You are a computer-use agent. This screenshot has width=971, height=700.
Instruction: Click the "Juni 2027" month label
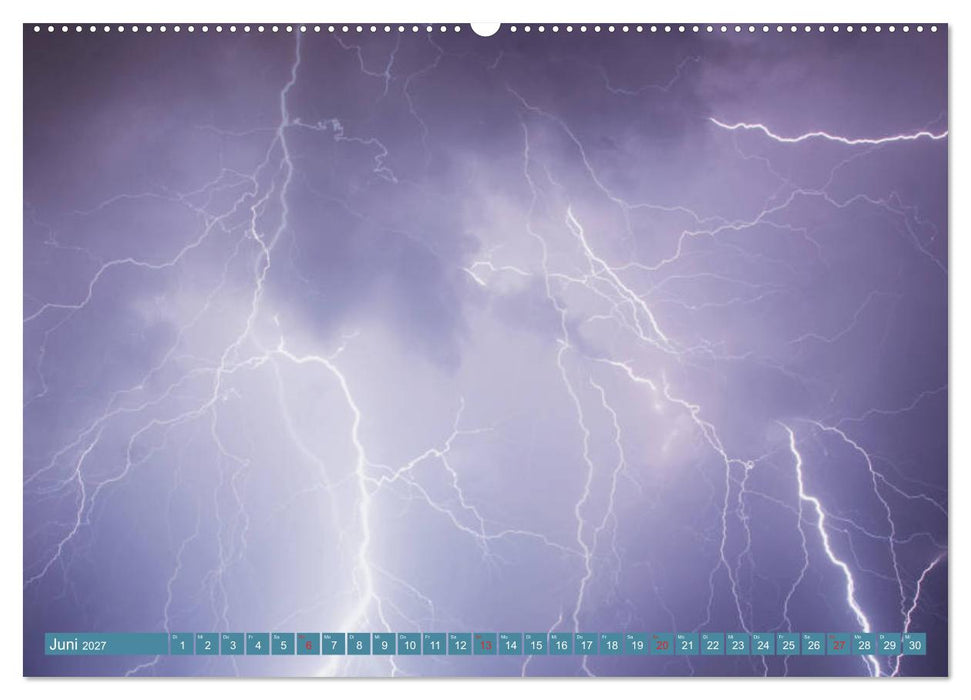pyautogui.click(x=77, y=644)
